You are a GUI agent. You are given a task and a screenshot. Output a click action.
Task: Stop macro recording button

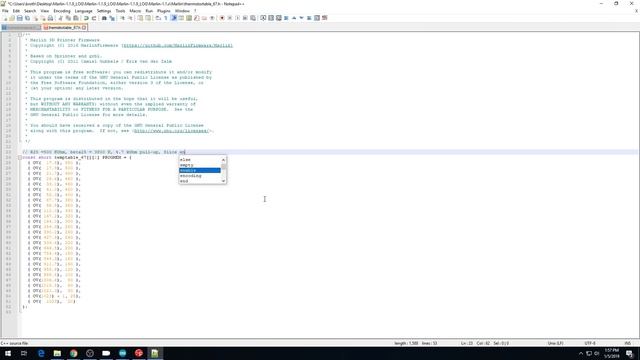pos(230,18)
